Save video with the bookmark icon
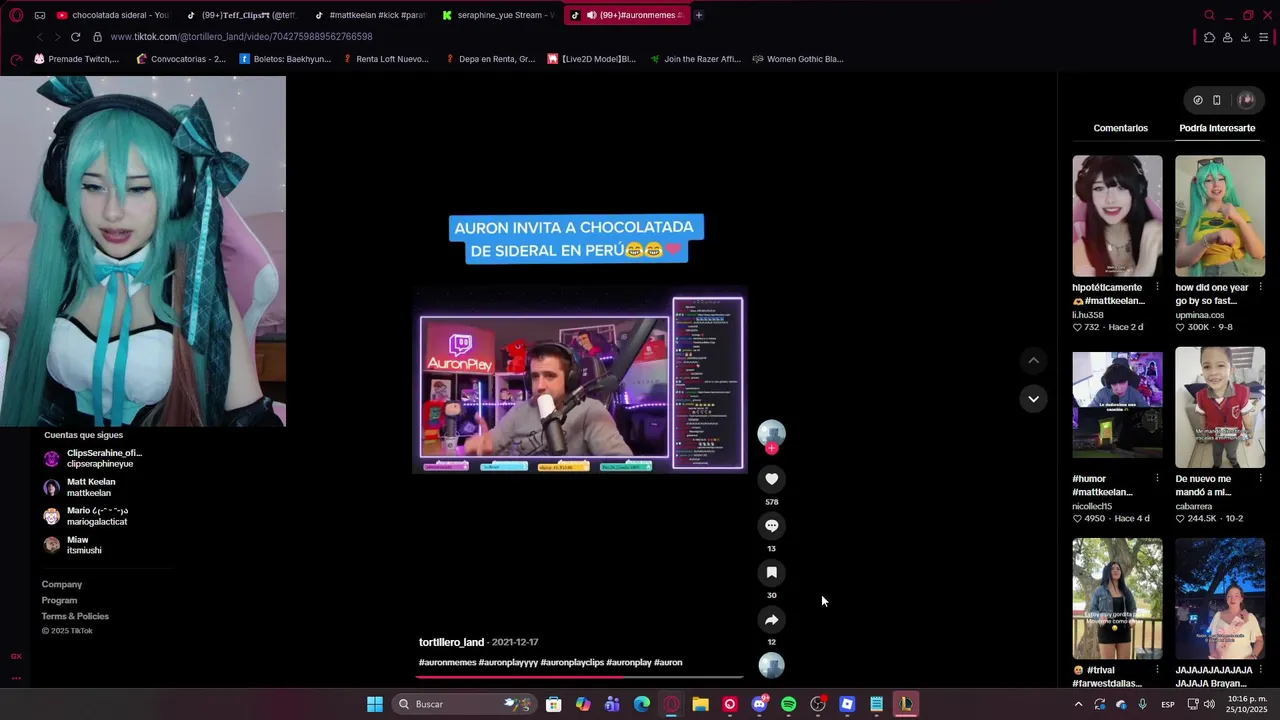This screenshot has height=720, width=1280. [771, 573]
